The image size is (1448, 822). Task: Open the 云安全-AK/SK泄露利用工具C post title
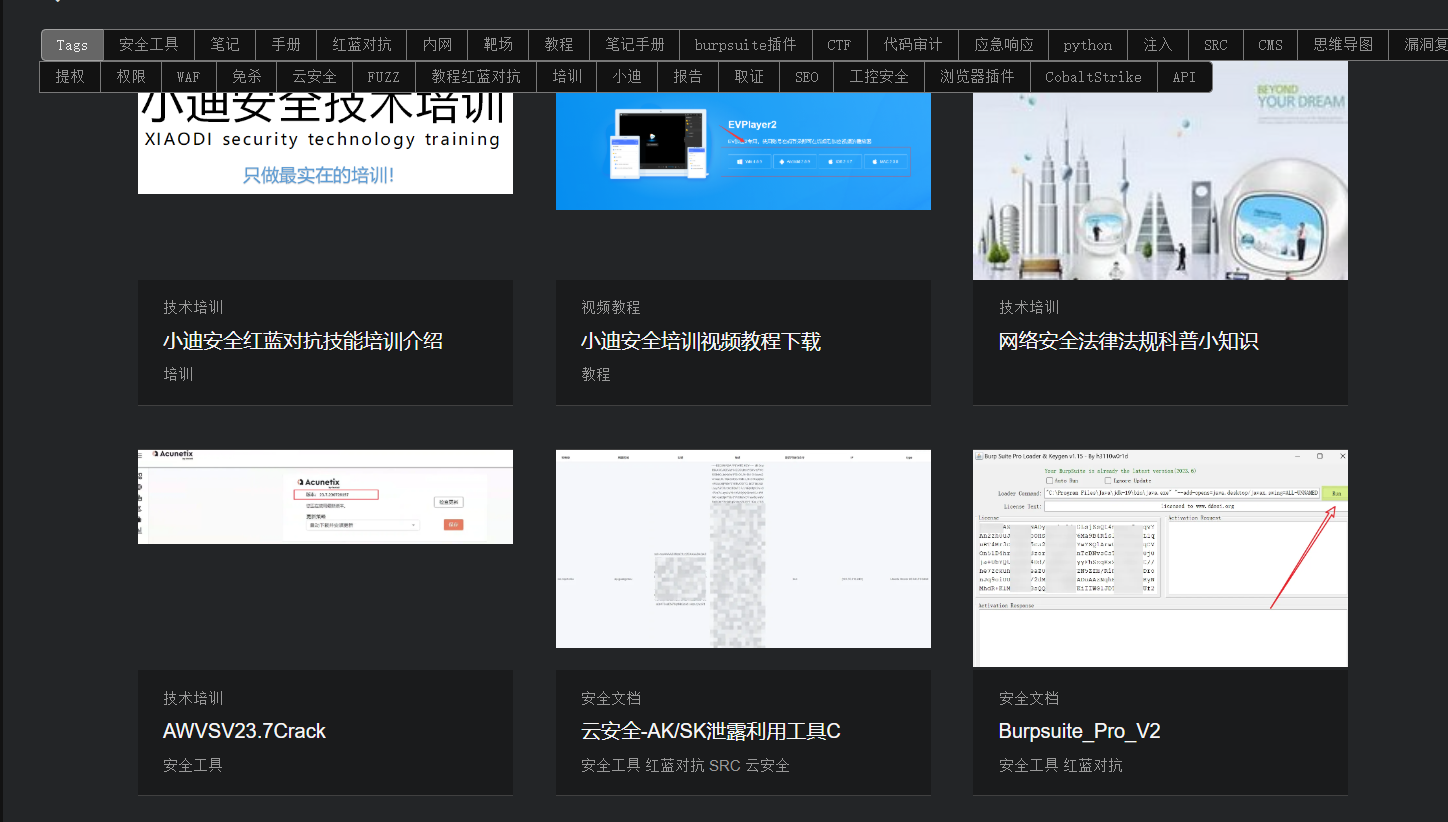(x=710, y=731)
